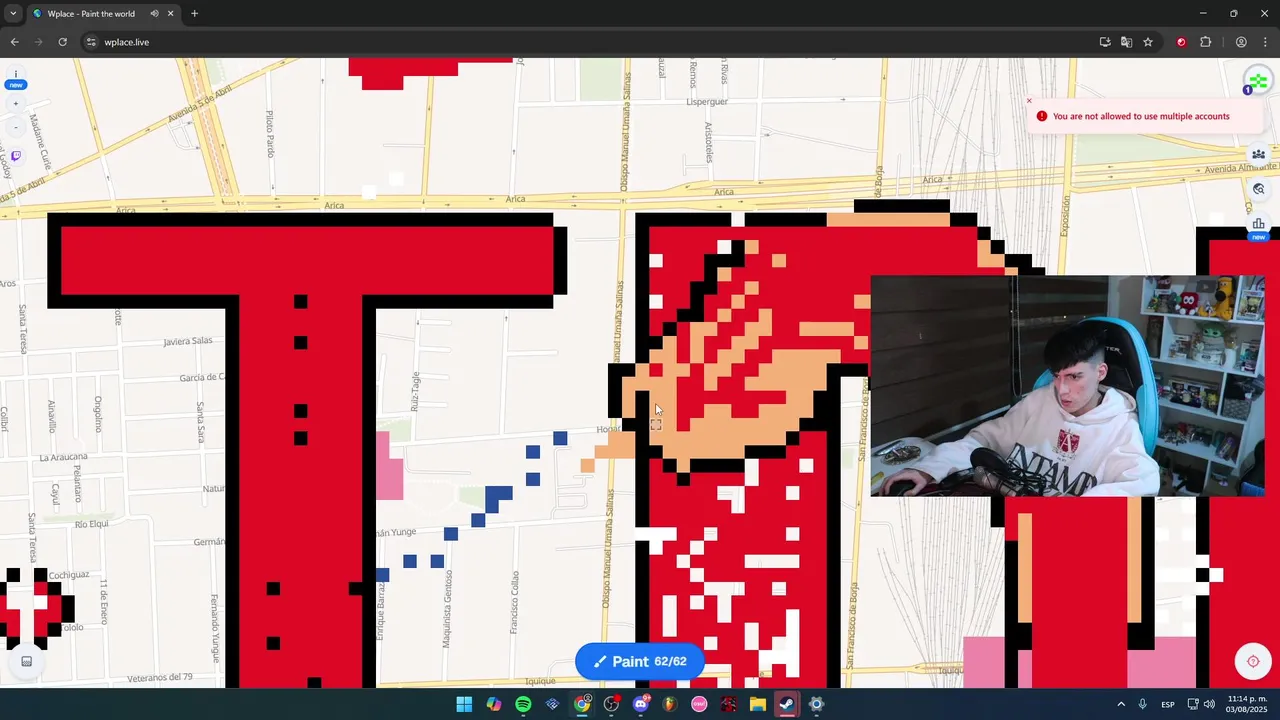The image size is (1280, 720).
Task: Open site information icon in address bar
Action: (91, 42)
